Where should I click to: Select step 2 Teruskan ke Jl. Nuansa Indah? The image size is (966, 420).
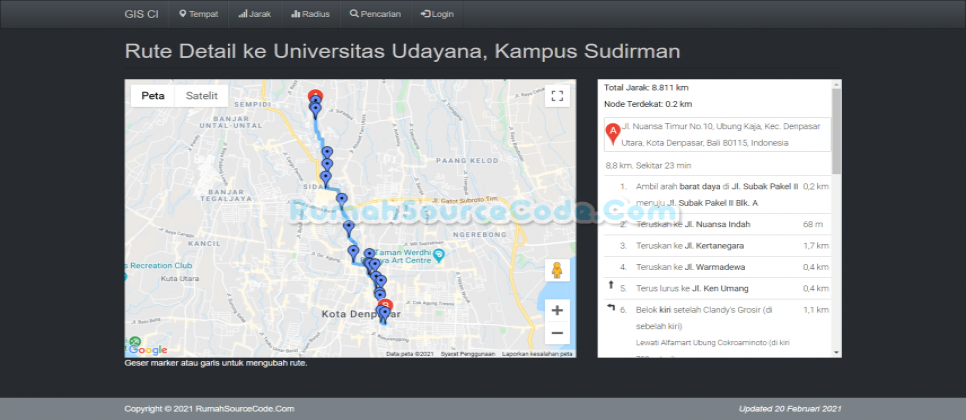point(717,224)
